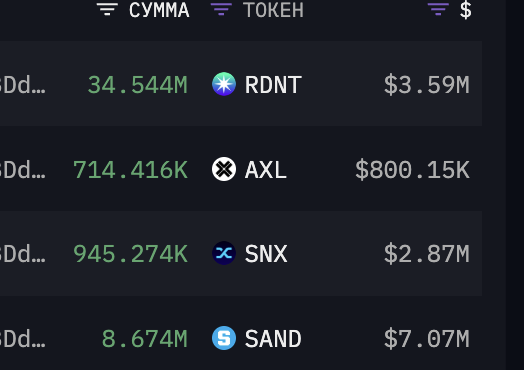Select the 714.416K amount value
The image size is (524, 370).
coord(130,170)
